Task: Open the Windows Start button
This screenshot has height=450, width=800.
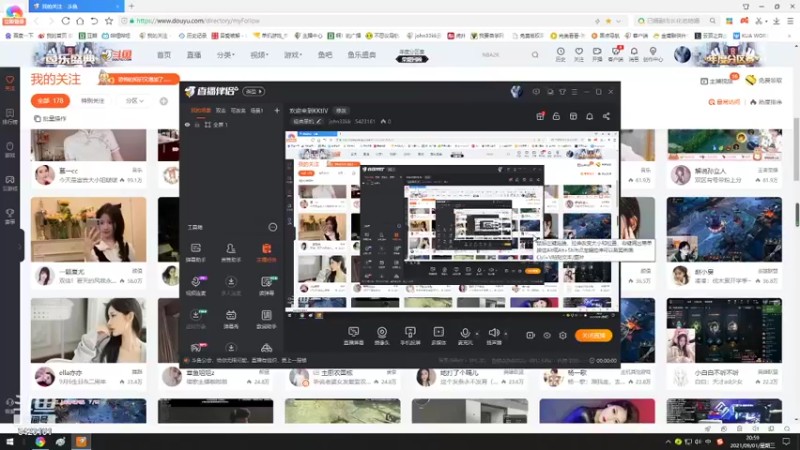Action: tap(10, 442)
